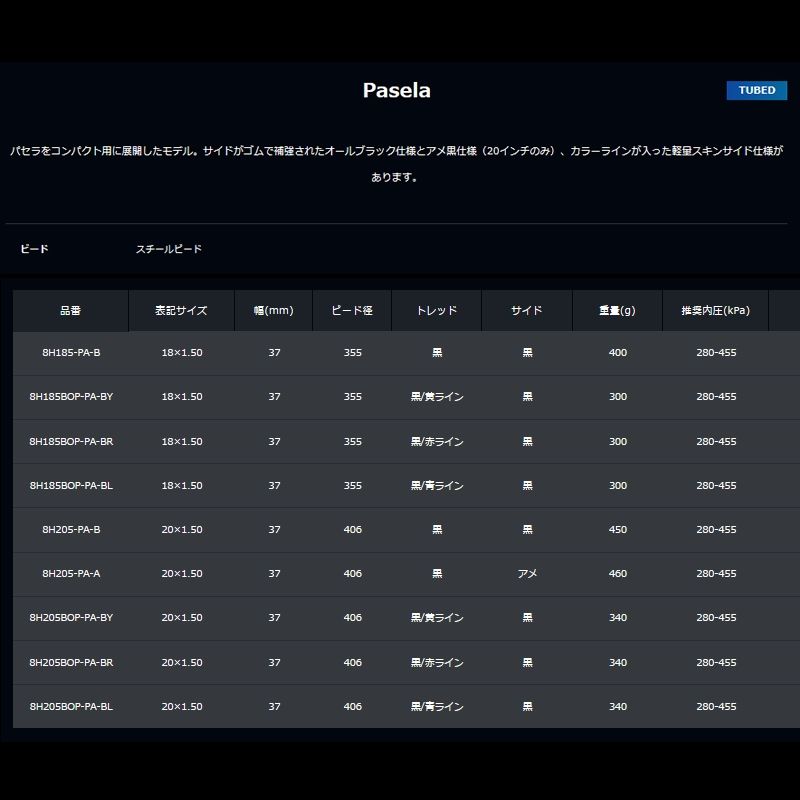Click size 20×1.50 in 8H205-PA-B row

182,530
